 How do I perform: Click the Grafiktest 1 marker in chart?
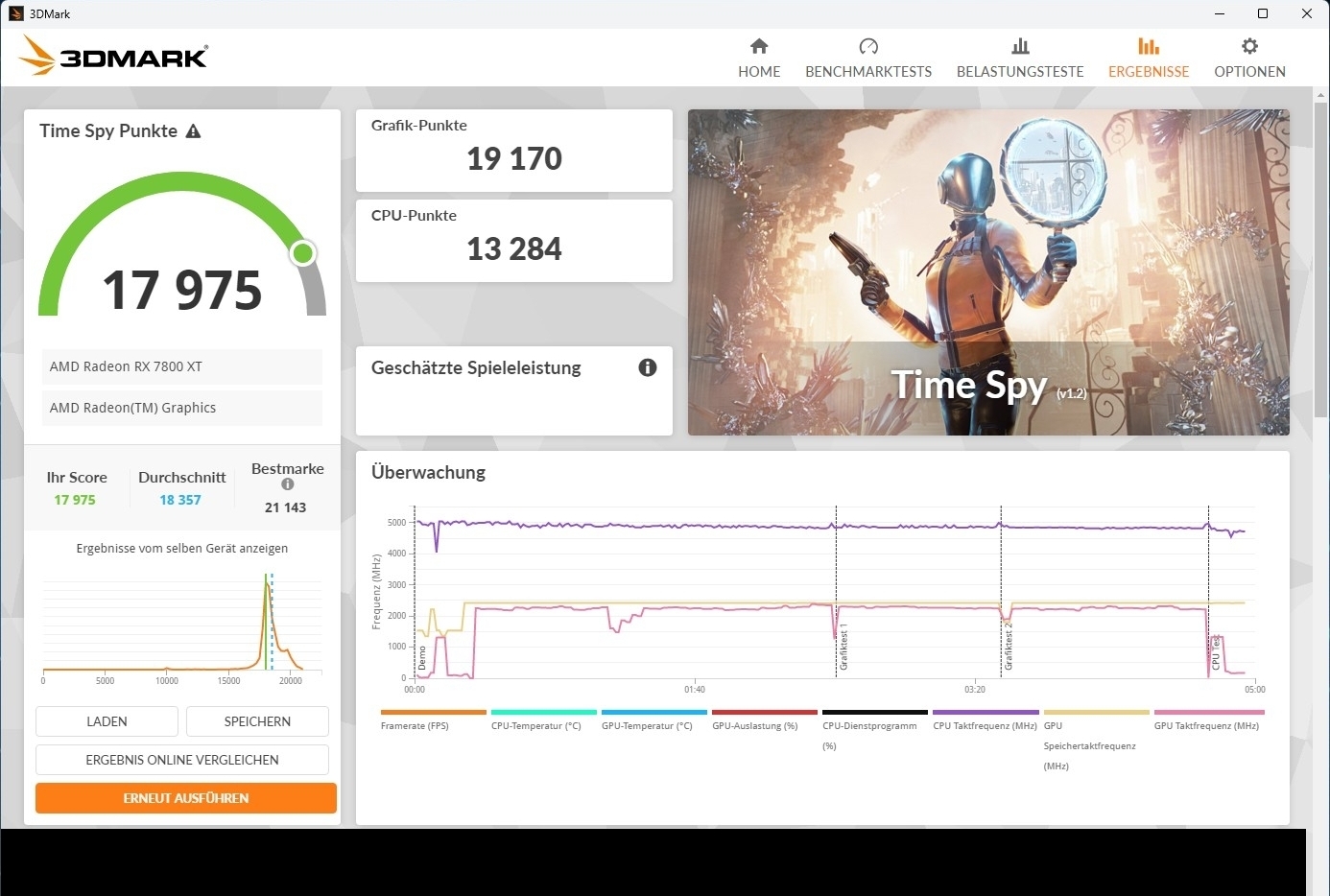[x=843, y=648]
